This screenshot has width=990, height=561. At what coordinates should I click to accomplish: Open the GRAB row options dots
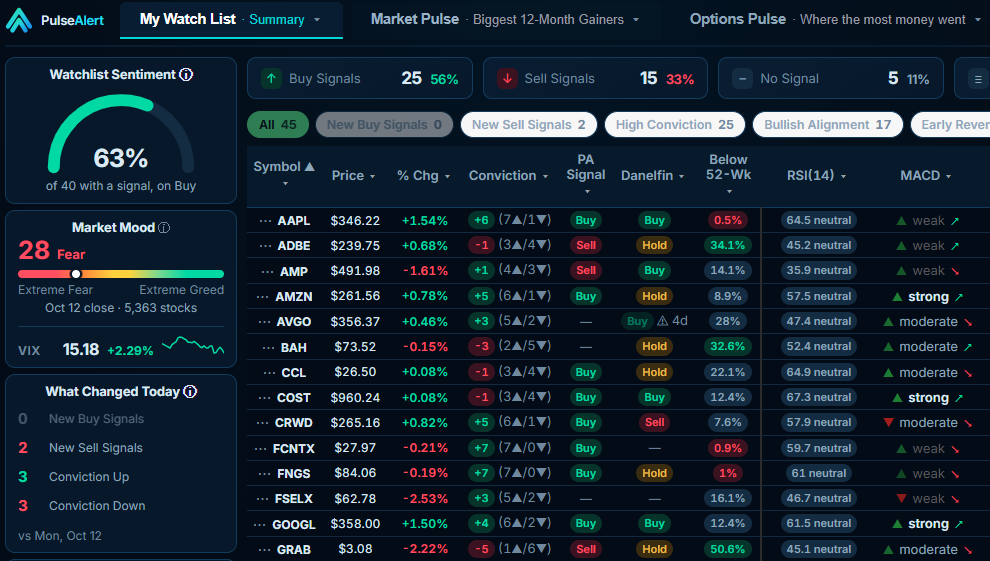[x=265, y=550]
